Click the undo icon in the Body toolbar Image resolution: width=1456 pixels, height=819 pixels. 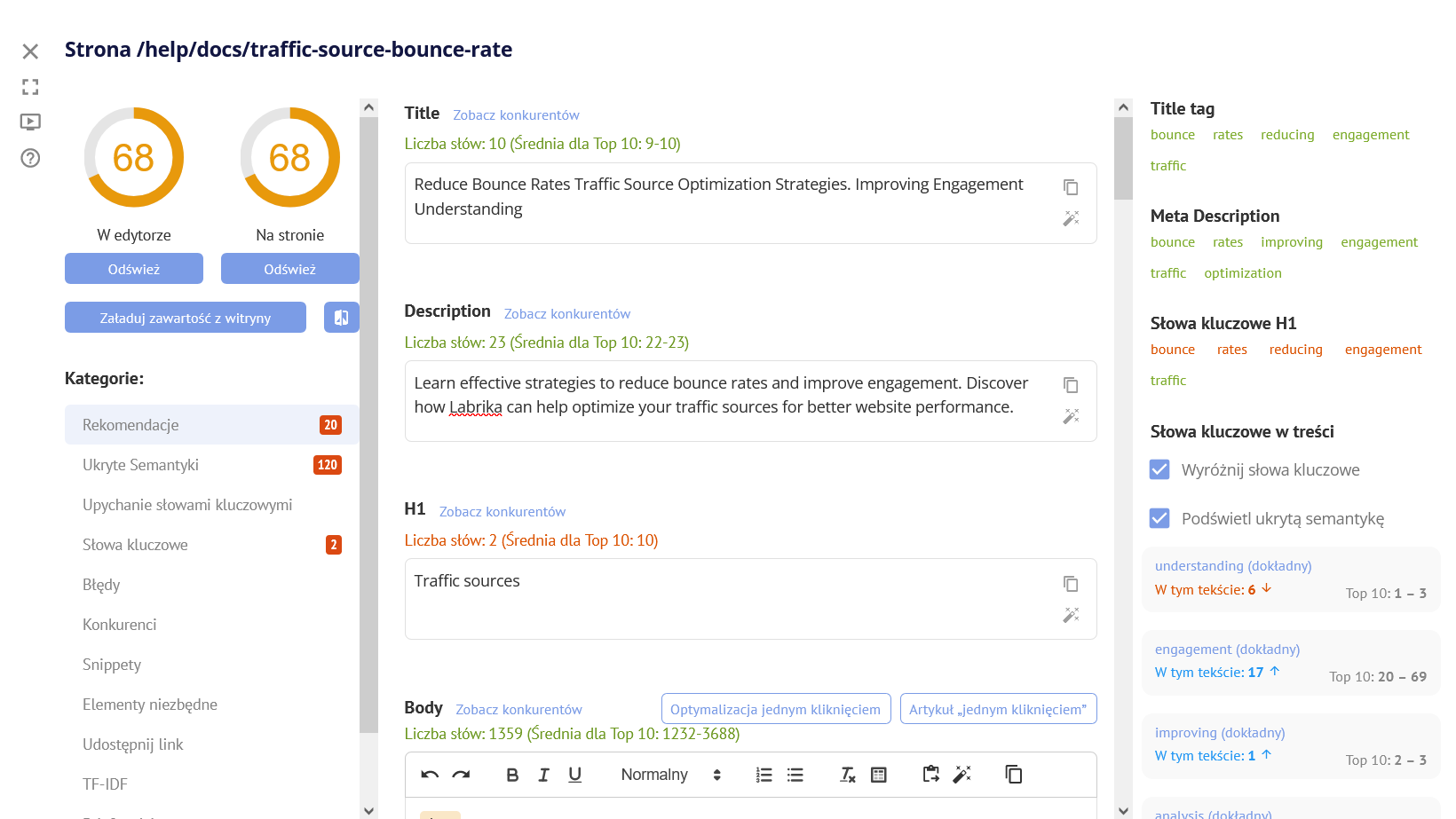click(x=429, y=774)
